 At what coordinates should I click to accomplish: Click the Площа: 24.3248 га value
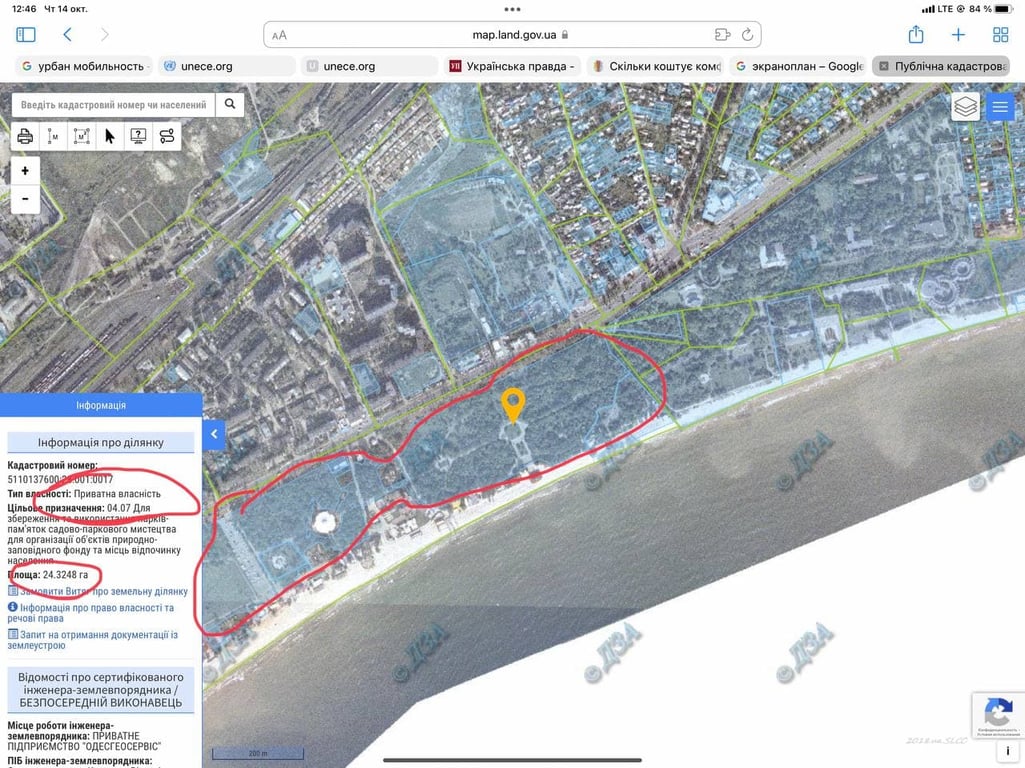[48, 575]
